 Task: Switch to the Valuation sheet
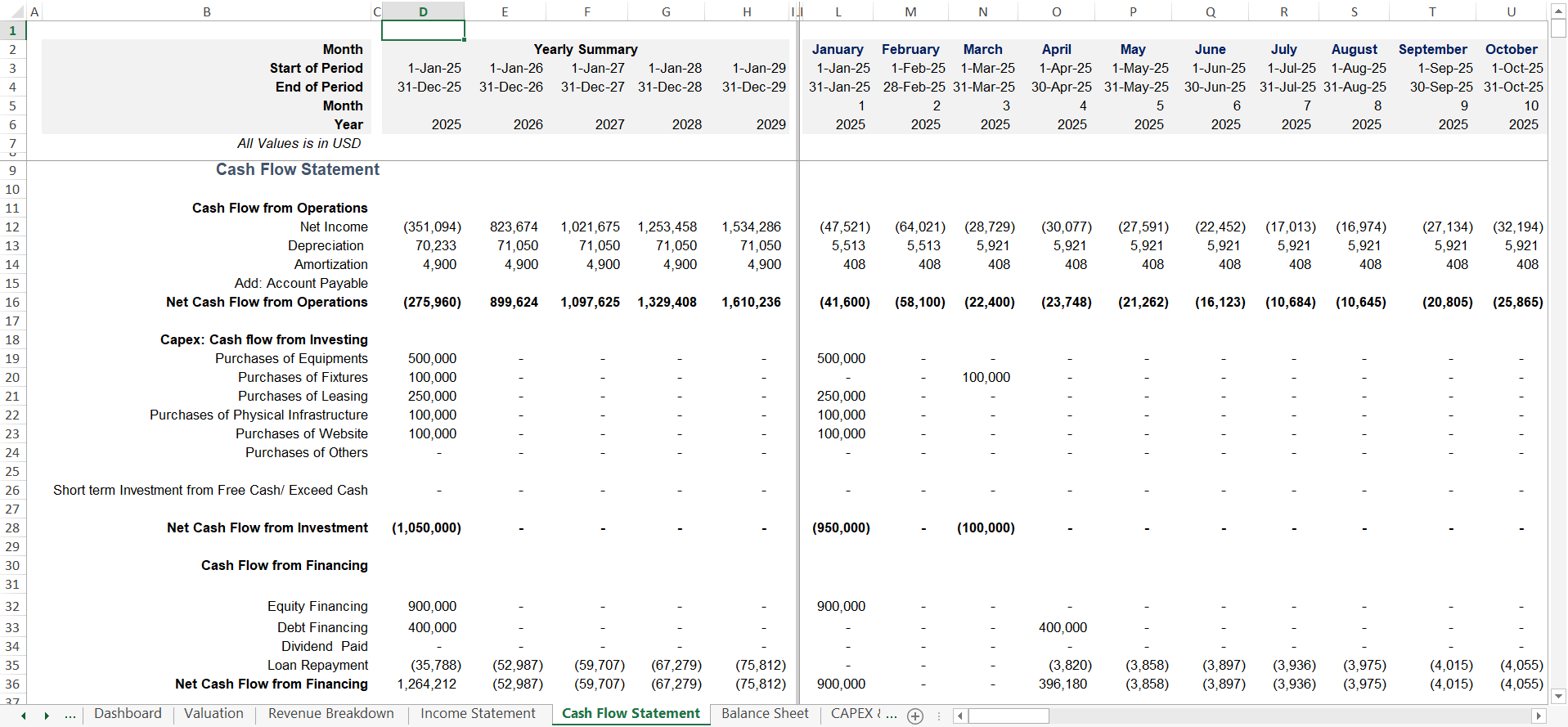213,713
